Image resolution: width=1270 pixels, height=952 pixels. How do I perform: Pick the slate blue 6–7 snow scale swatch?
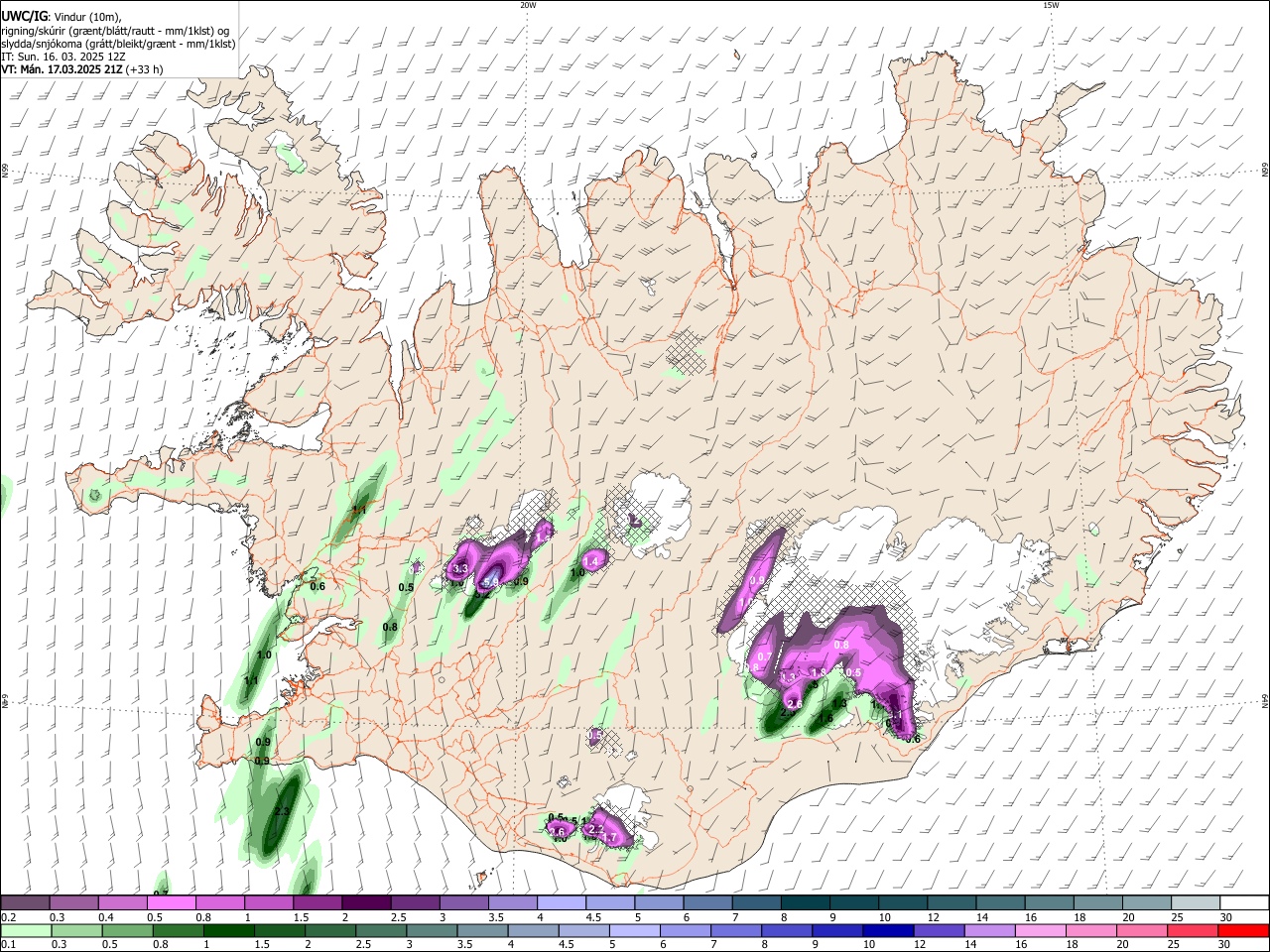(x=707, y=903)
